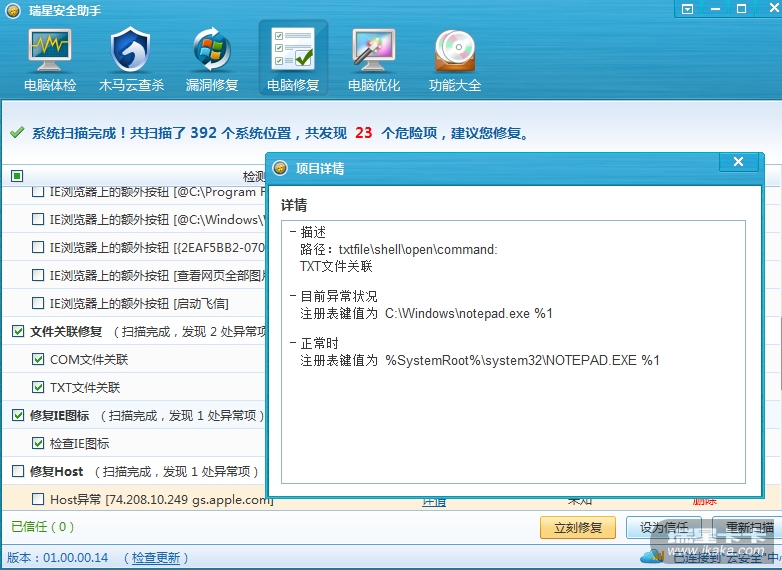
Task: Open the 检查更新 link
Action: [x=156, y=558]
